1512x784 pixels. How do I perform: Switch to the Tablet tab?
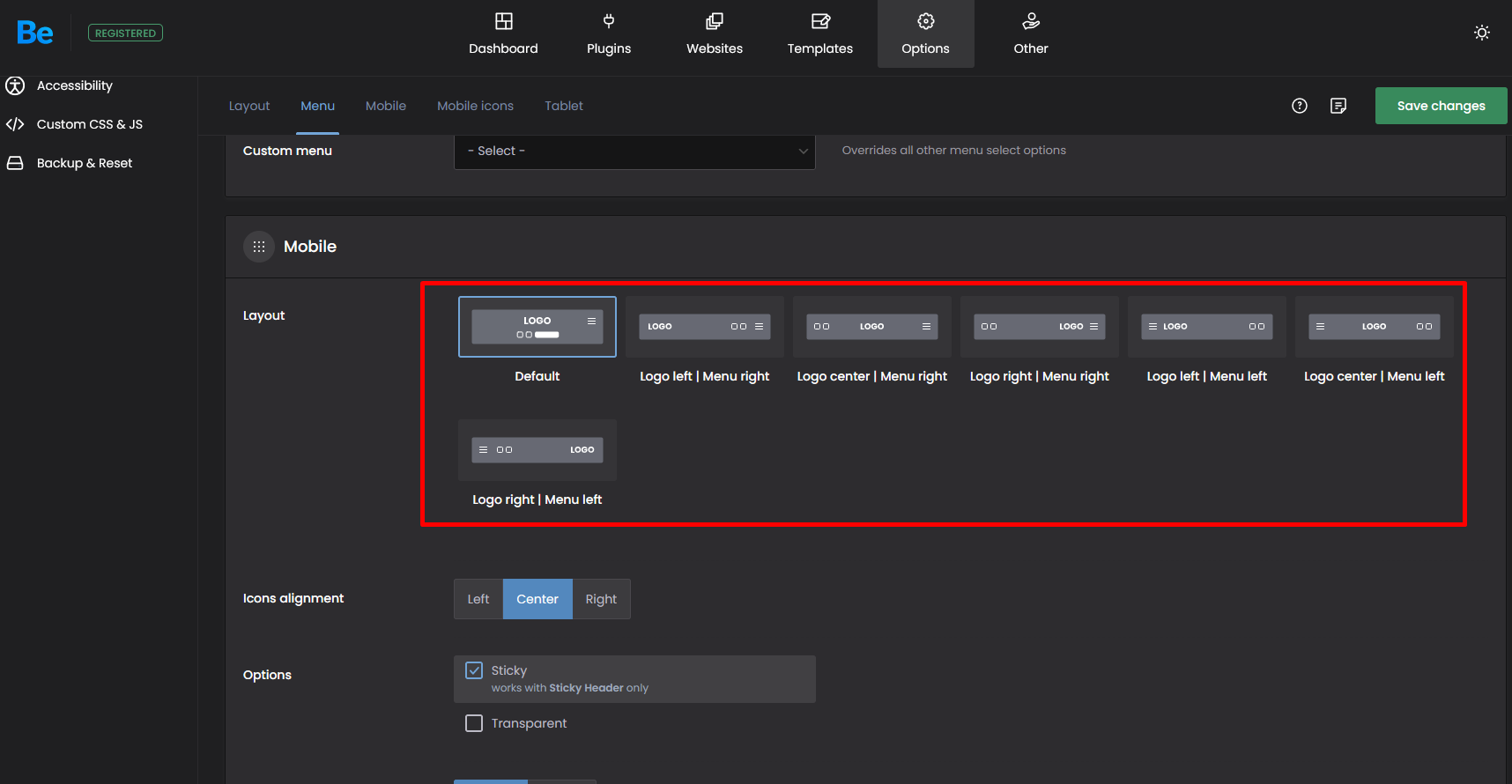point(564,106)
